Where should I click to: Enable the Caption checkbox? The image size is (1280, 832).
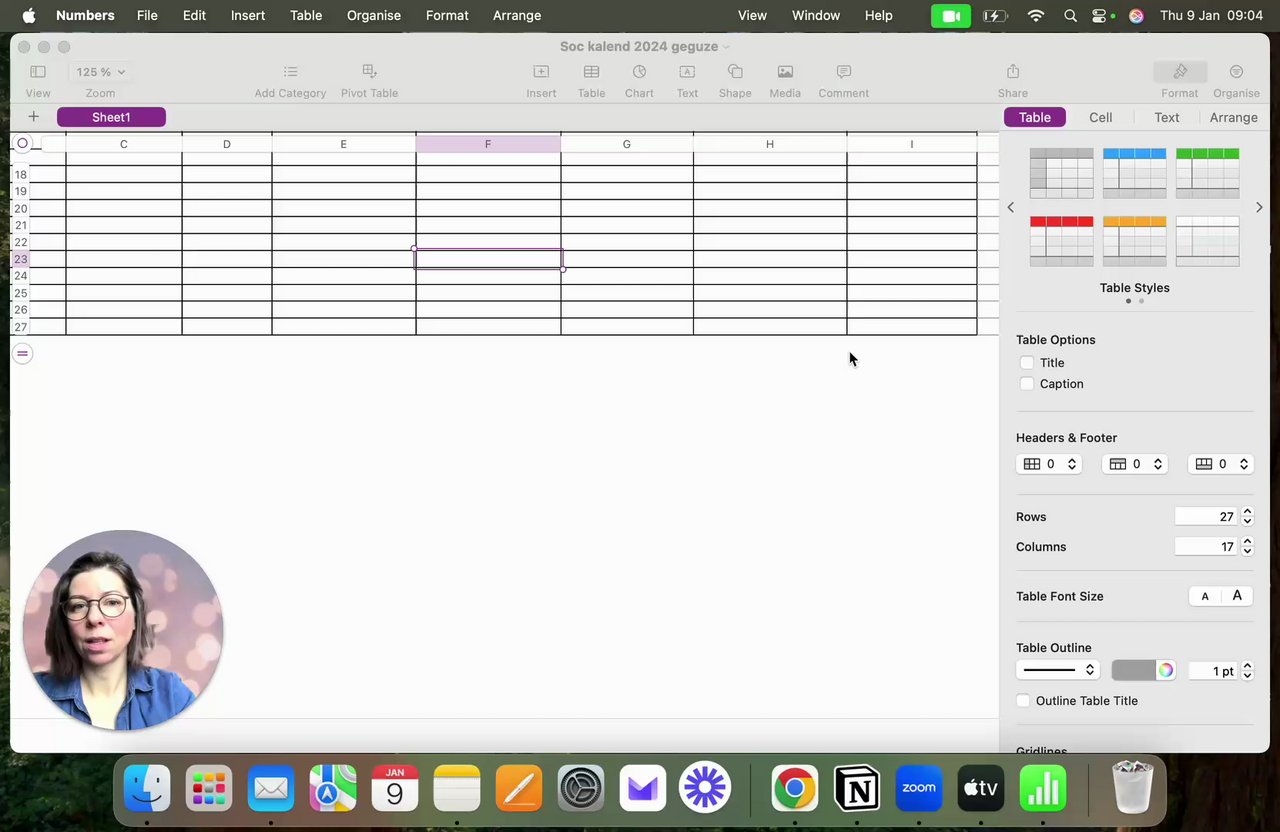point(1027,384)
